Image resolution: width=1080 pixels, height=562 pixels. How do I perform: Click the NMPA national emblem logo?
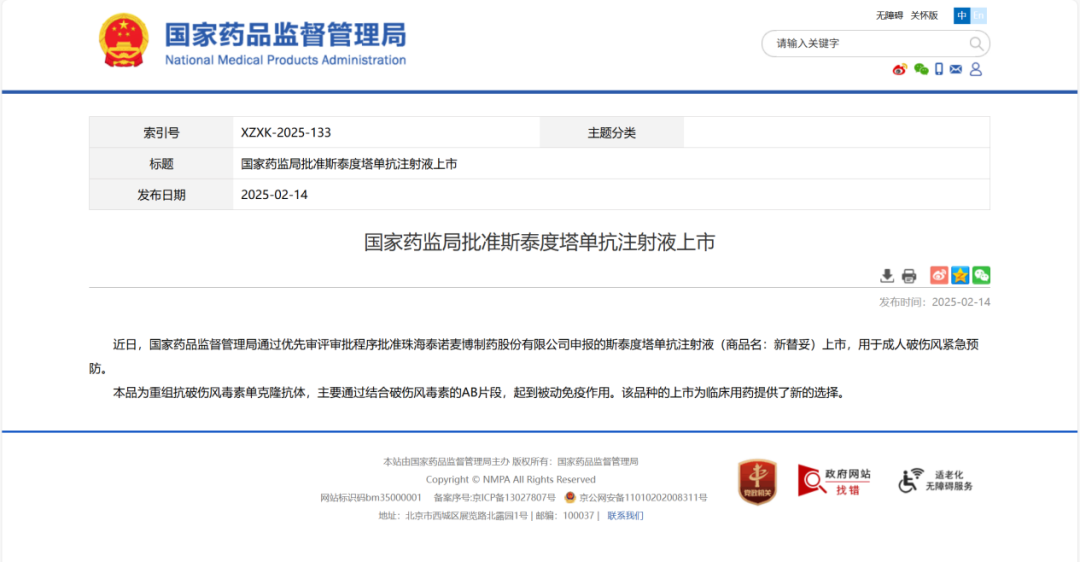[123, 41]
